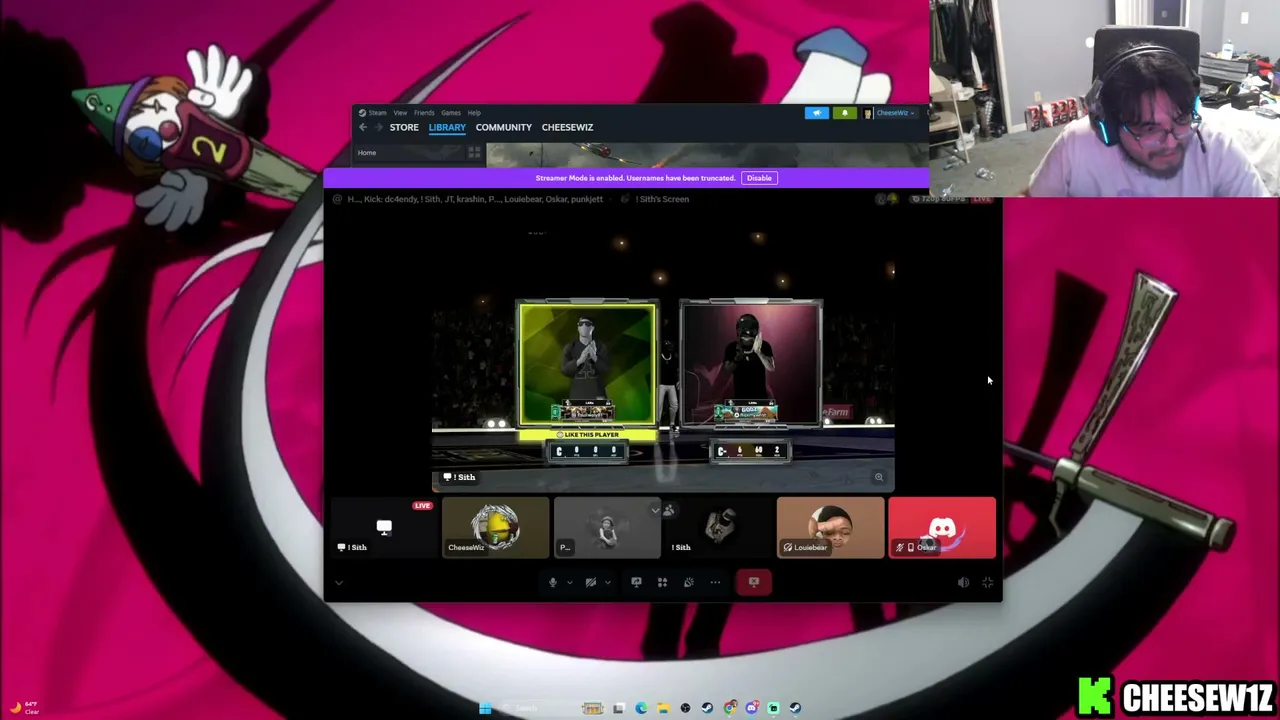
Task: Select the ! Sith LIVE screen share tile
Action: (384, 527)
